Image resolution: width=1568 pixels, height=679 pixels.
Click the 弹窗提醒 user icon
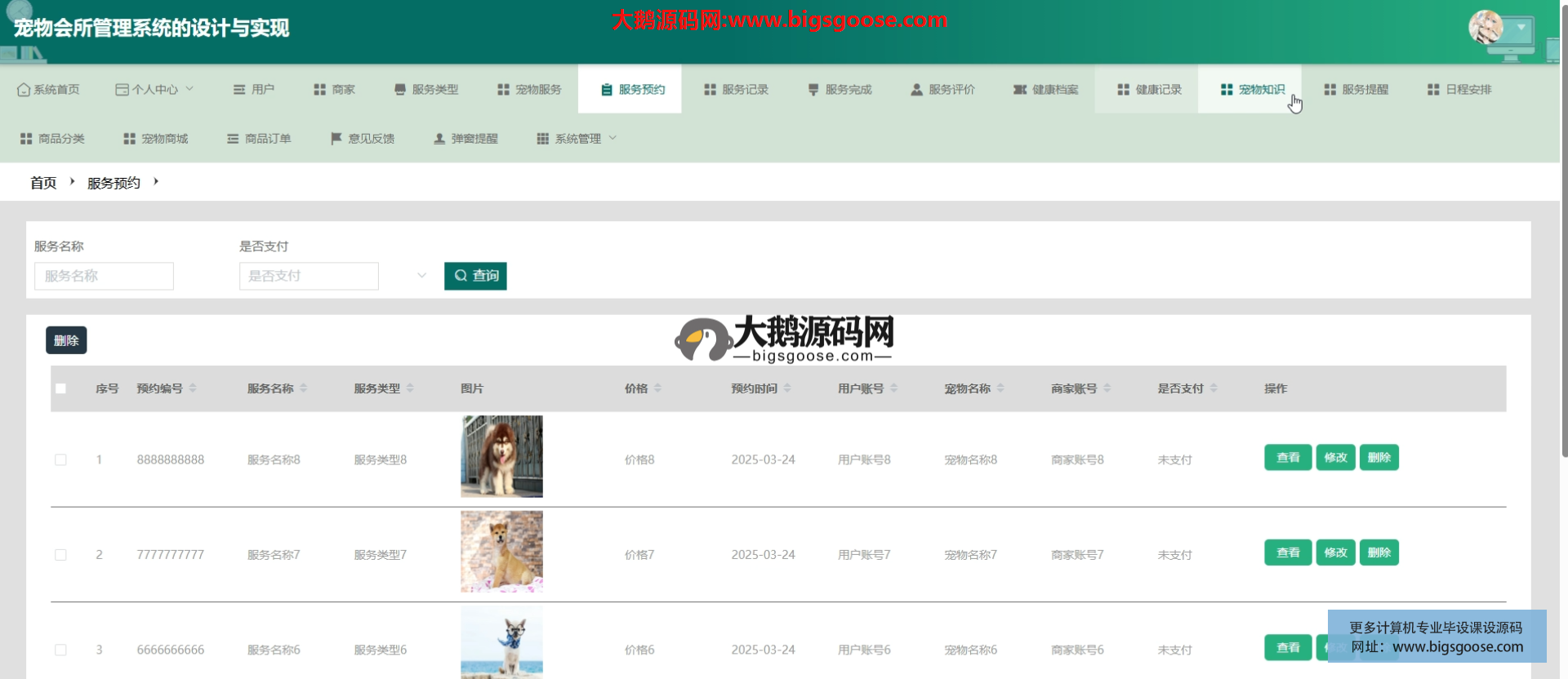(x=439, y=139)
